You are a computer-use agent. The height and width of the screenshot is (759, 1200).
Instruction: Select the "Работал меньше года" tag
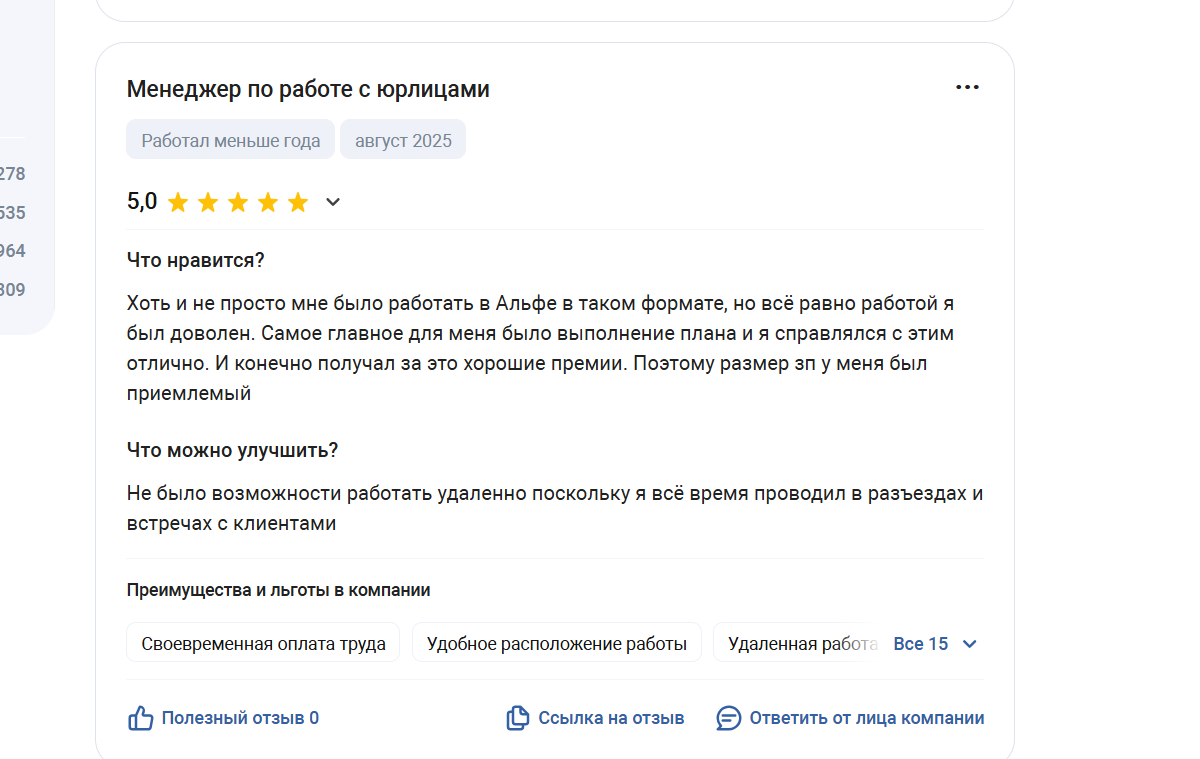[231, 140]
